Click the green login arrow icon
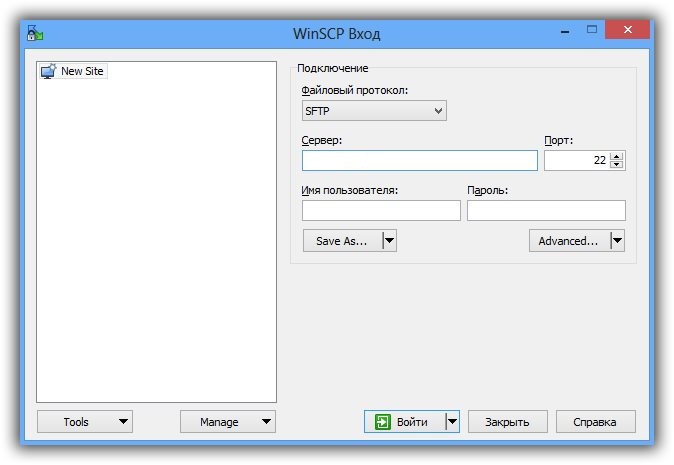Image resolution: width=674 pixels, height=465 pixels. pyautogui.click(x=383, y=422)
